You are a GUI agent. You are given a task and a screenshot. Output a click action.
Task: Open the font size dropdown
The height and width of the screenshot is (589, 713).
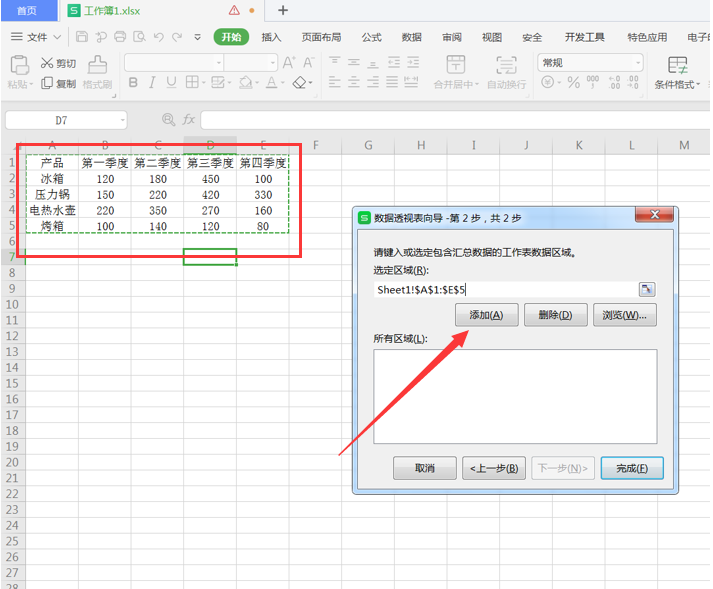[x=273, y=63]
